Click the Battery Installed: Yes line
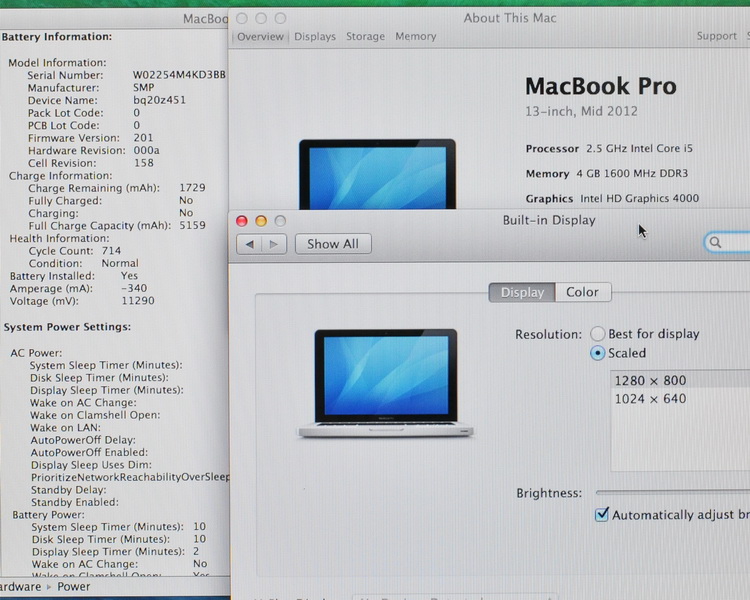750x600 pixels. point(74,276)
